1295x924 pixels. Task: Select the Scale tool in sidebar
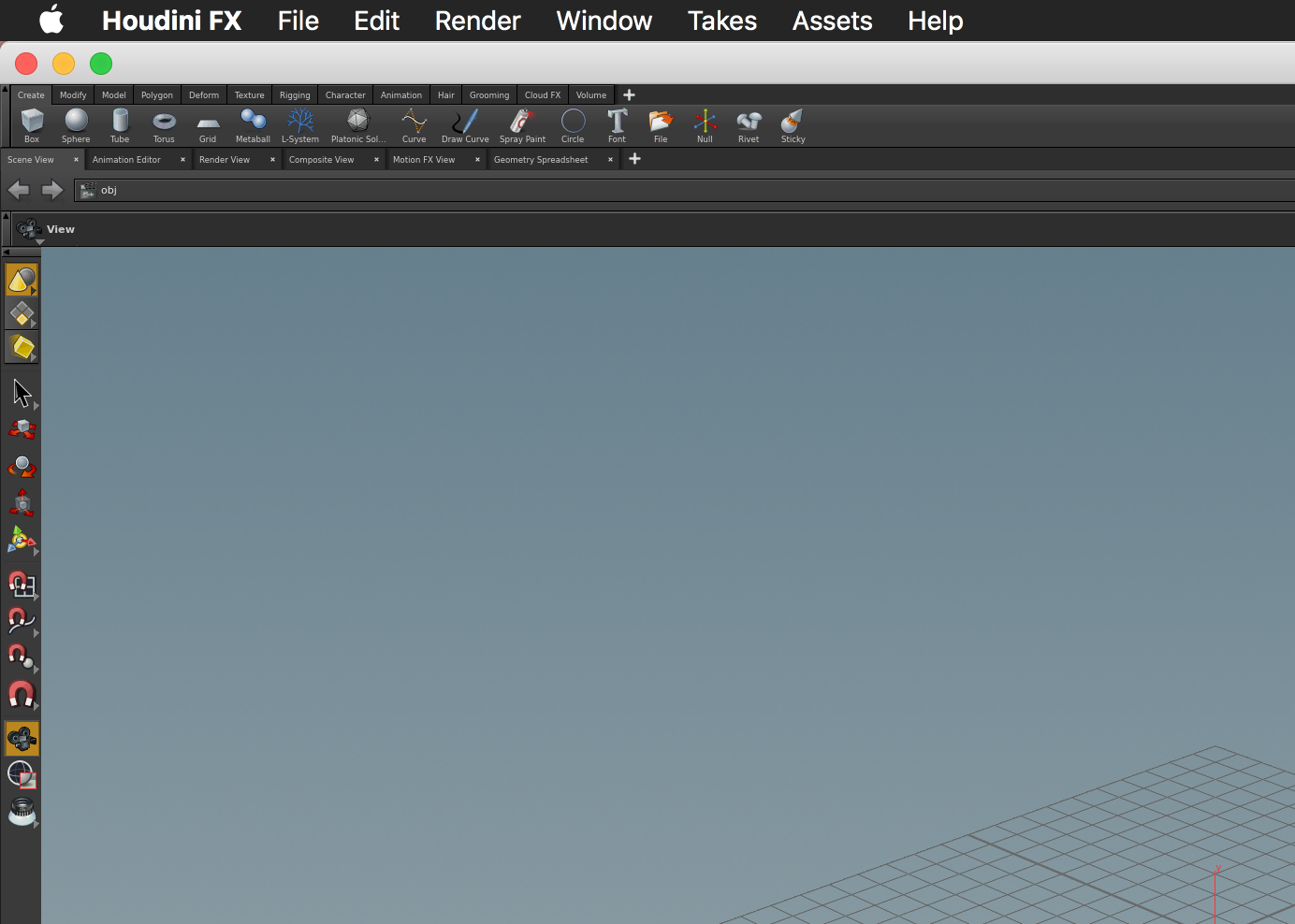[x=22, y=503]
